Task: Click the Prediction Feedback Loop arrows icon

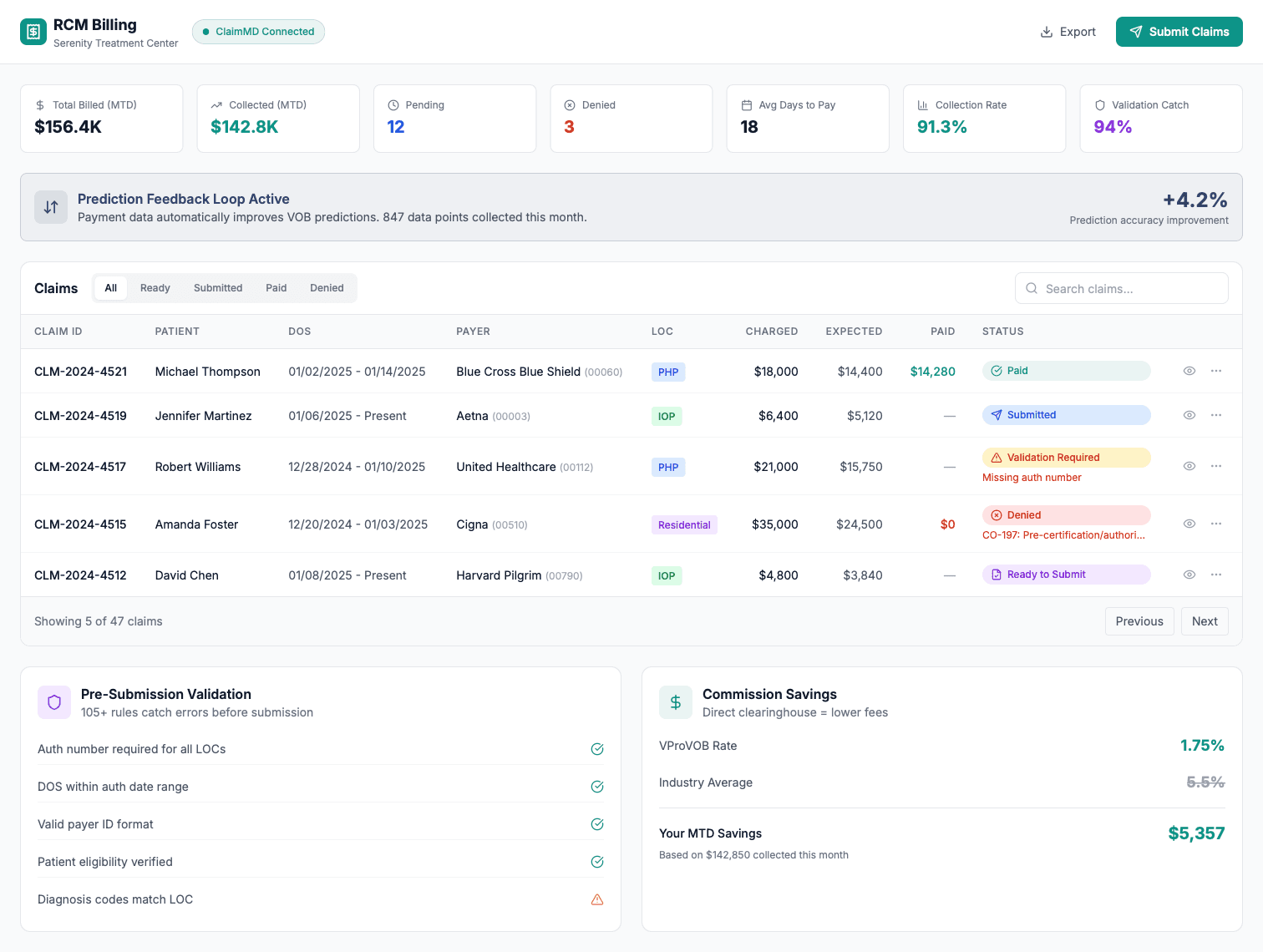Action: 51,207
